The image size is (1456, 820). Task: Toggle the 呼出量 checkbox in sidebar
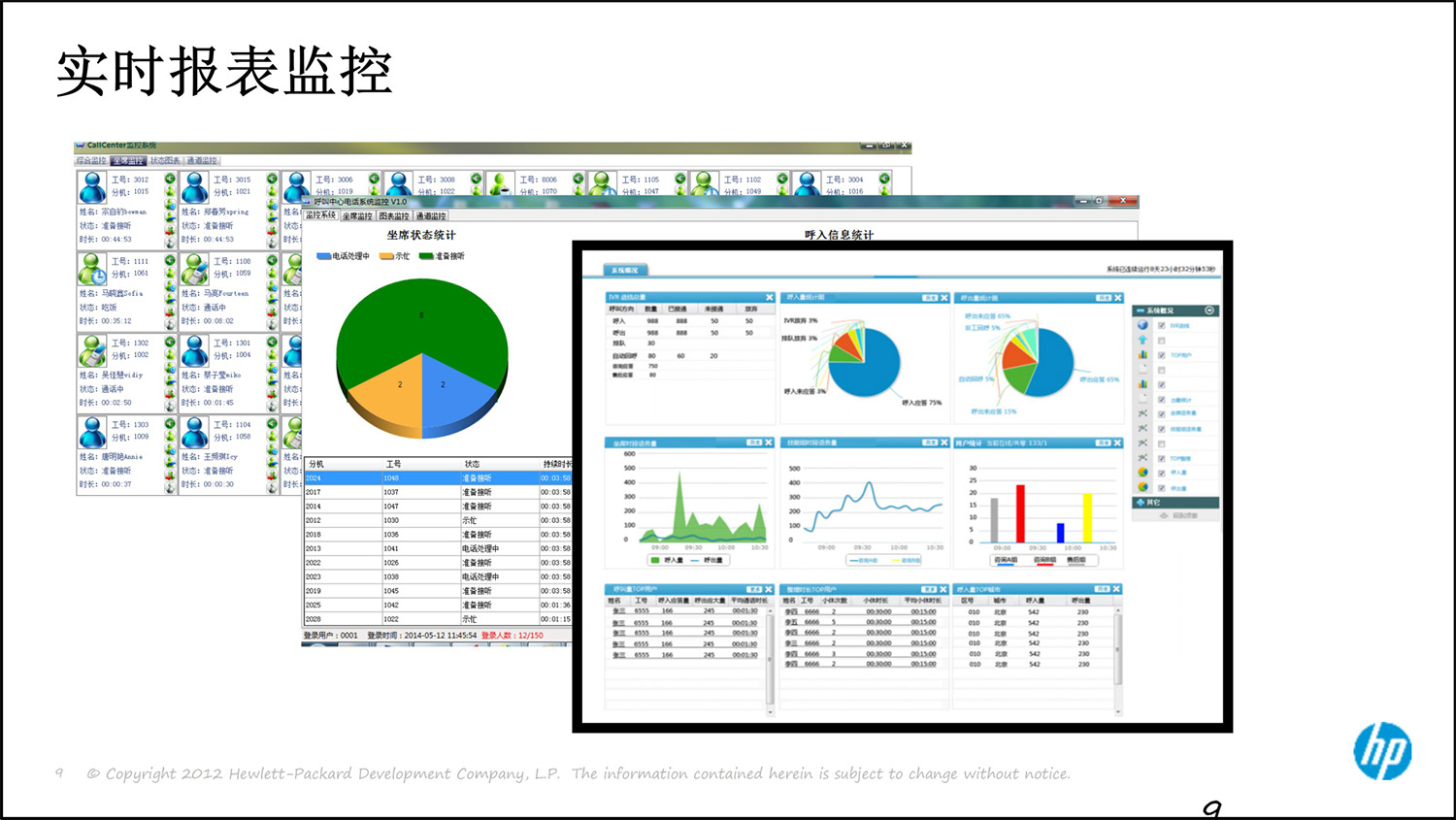(1161, 488)
